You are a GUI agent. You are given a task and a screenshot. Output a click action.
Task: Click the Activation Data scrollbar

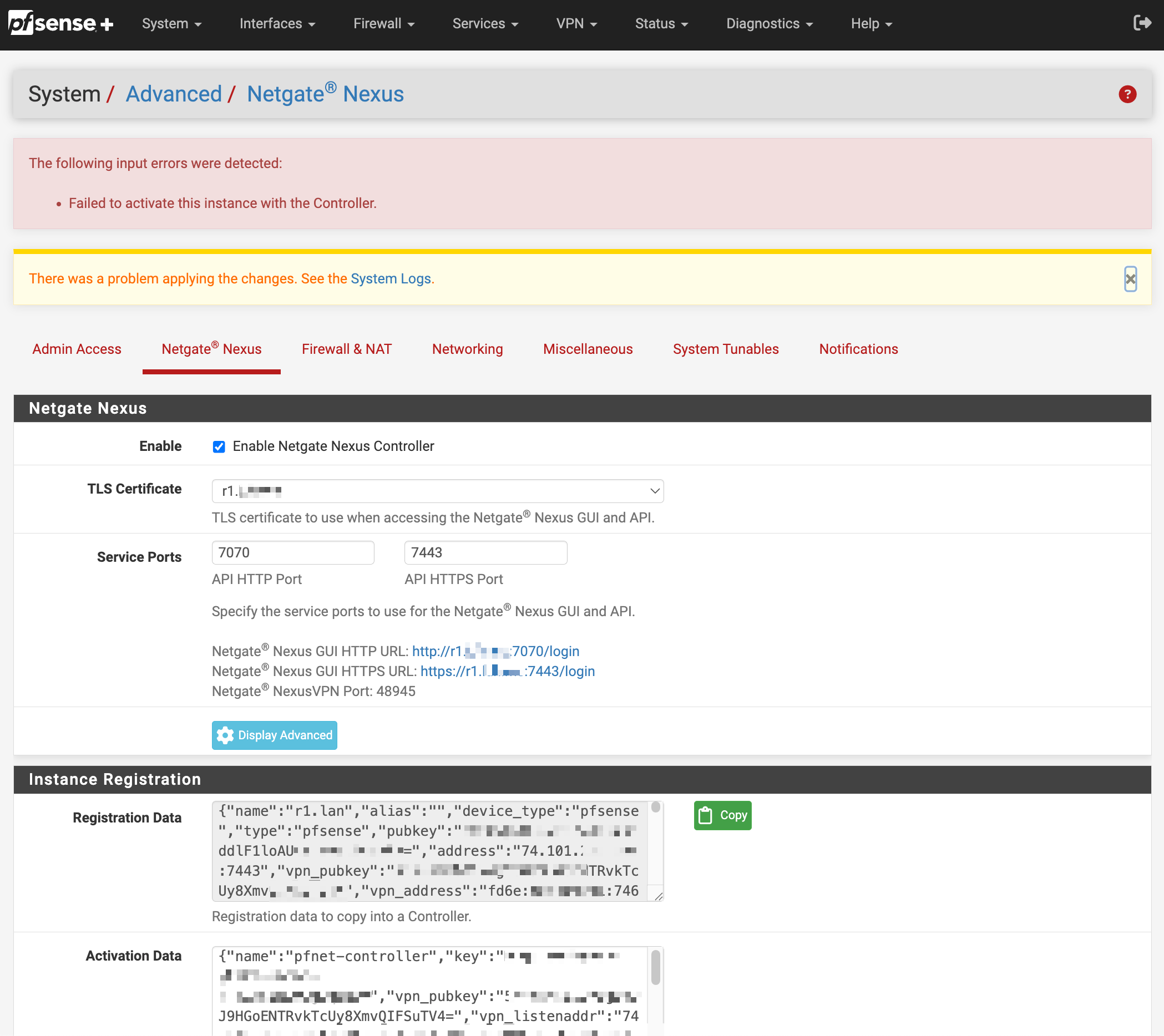click(655, 968)
